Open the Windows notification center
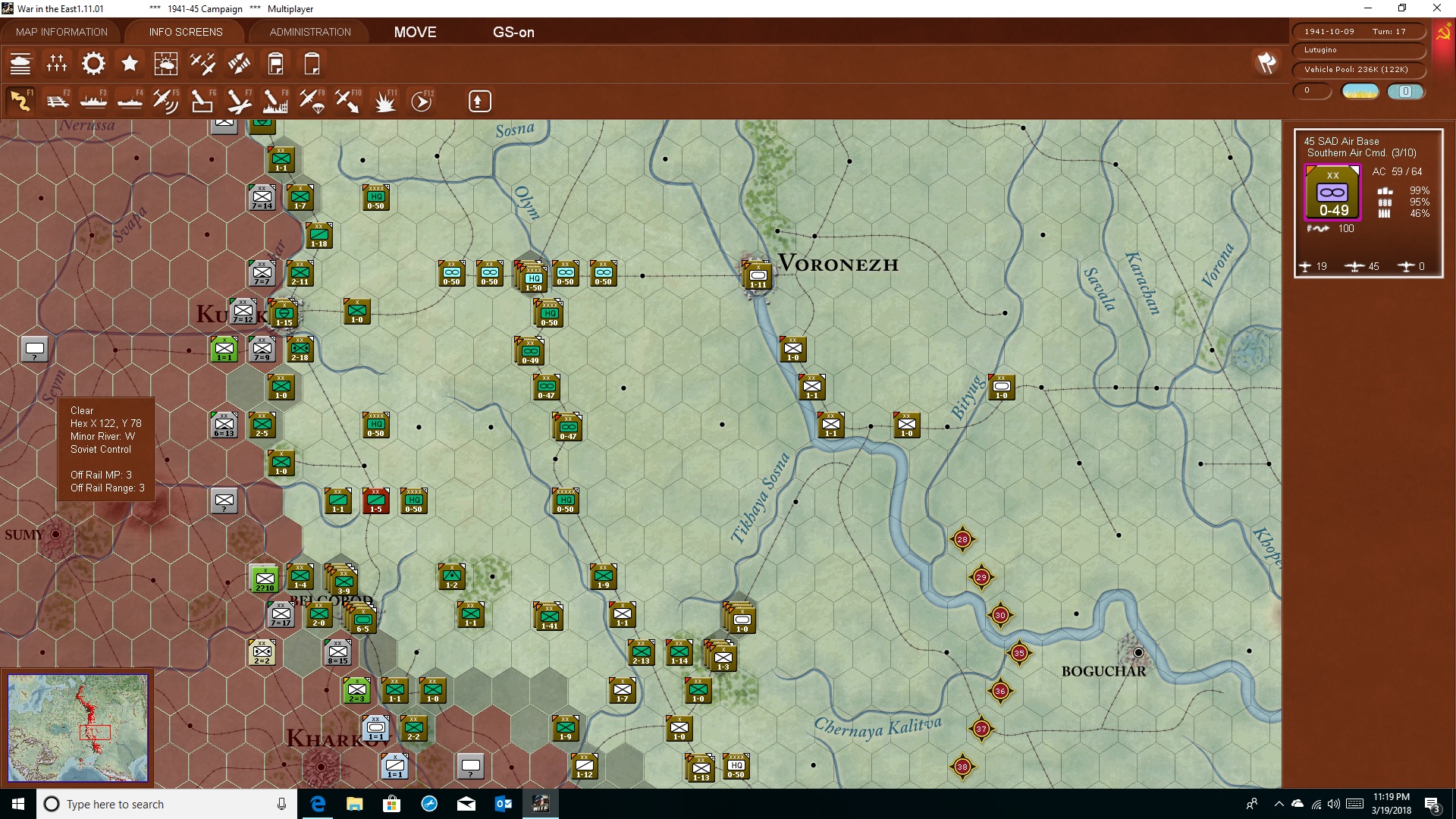 click(1432, 805)
